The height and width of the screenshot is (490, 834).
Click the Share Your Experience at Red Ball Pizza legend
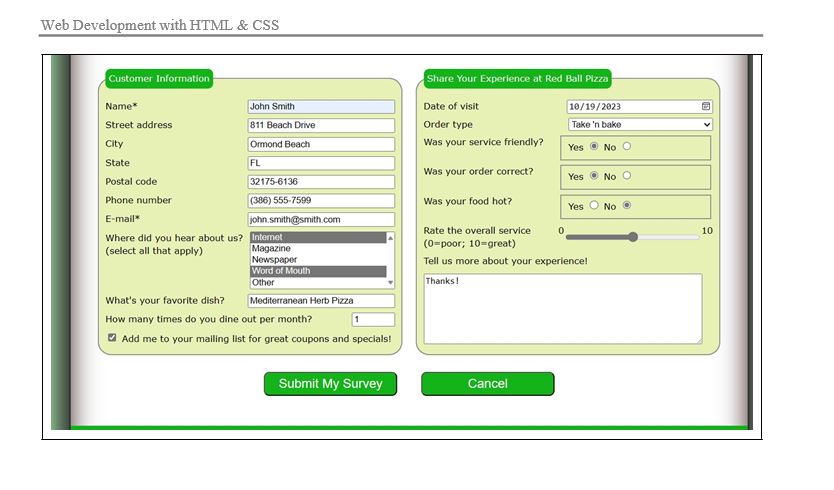pyautogui.click(x=518, y=79)
